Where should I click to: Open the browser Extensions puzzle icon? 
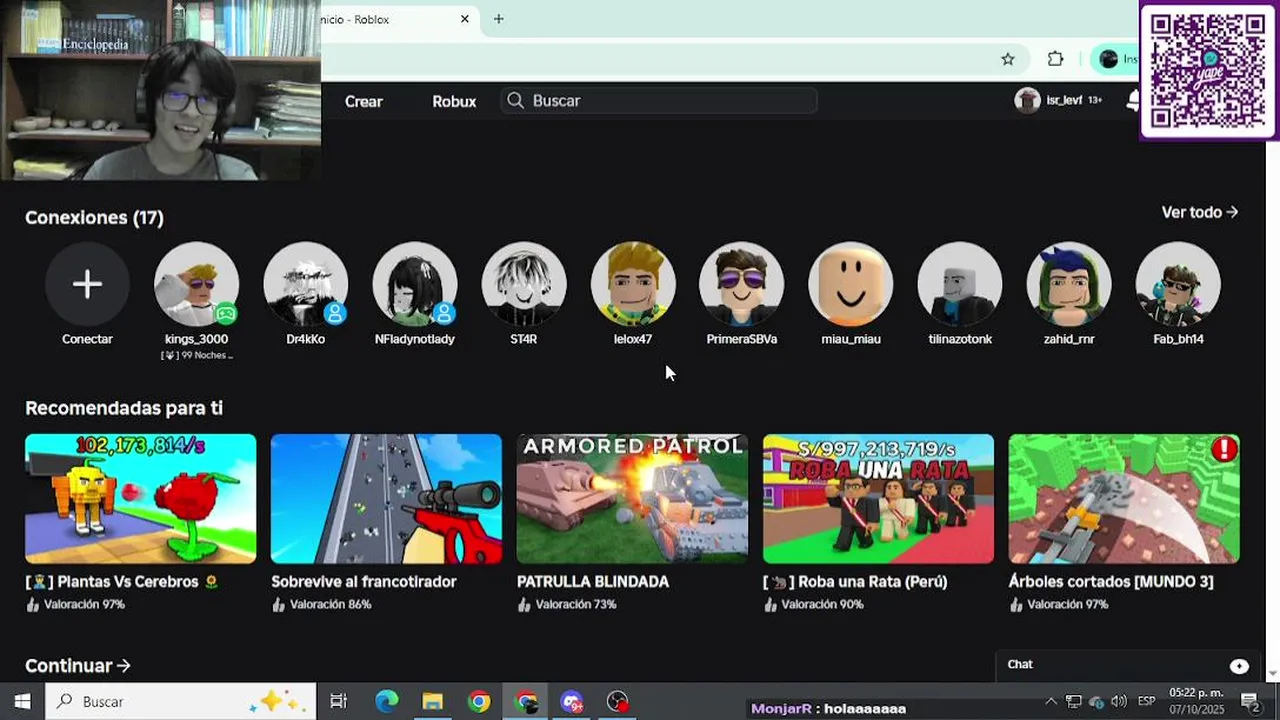[1055, 59]
